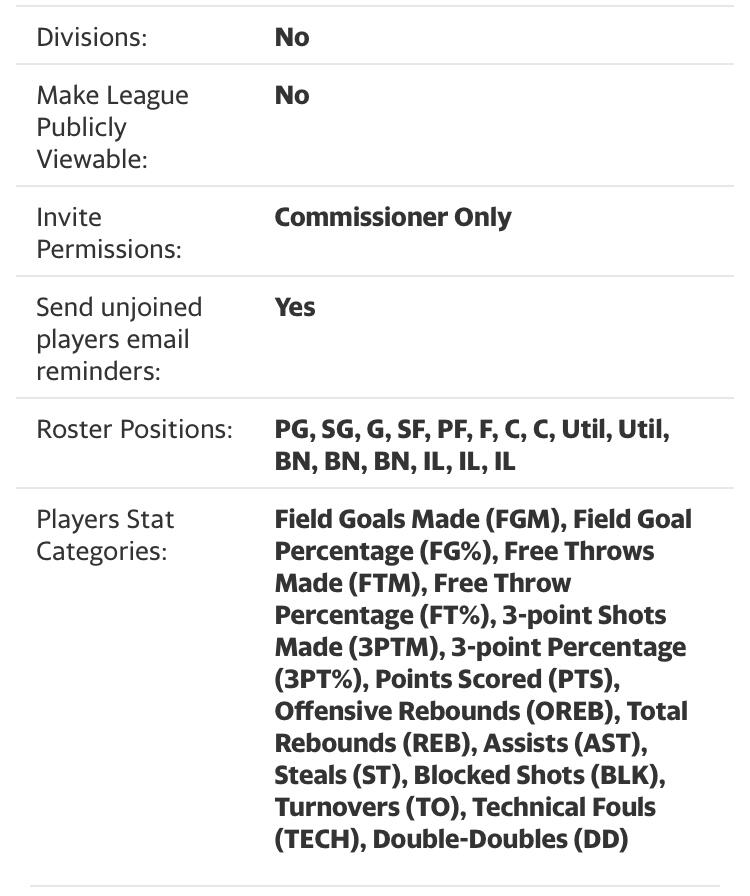Screen dimensions: 750x896
Task: Select Turnovers (TO) text
Action: coord(369,807)
